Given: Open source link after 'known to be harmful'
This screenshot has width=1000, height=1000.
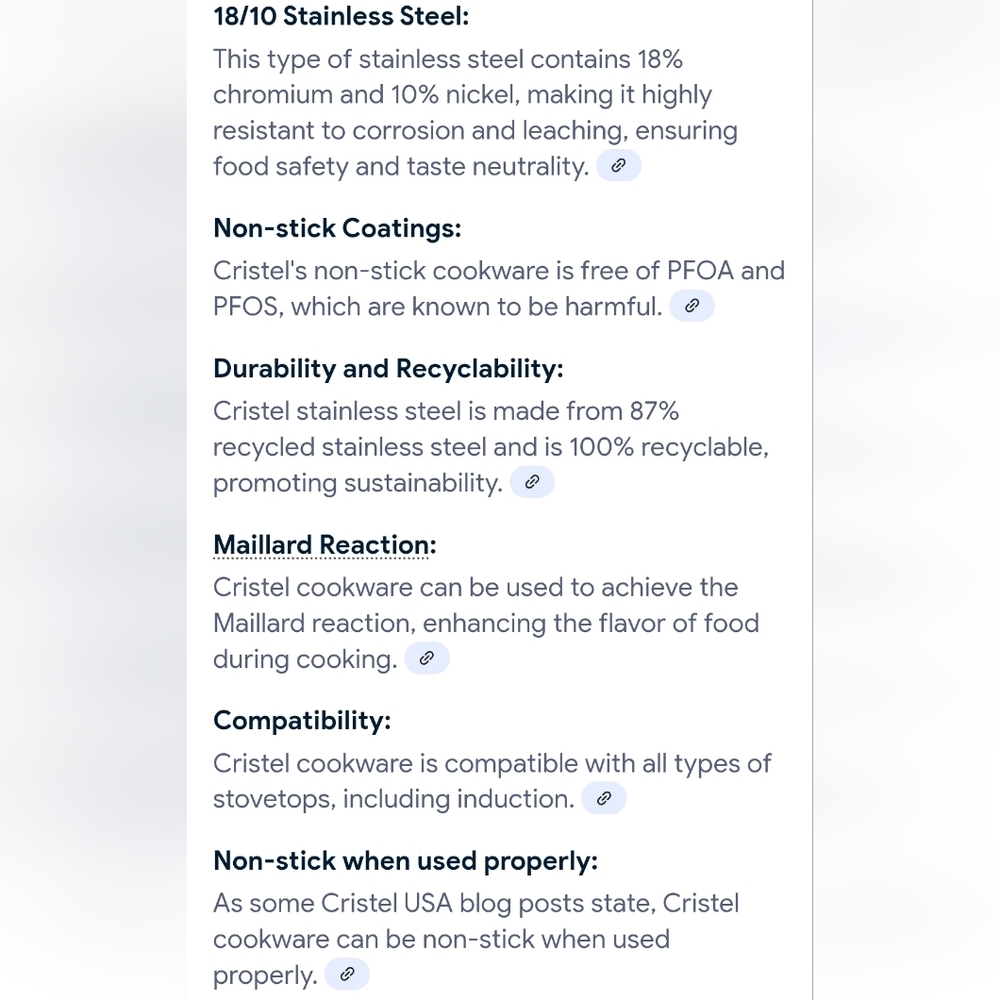Looking at the screenshot, I should pos(691,306).
